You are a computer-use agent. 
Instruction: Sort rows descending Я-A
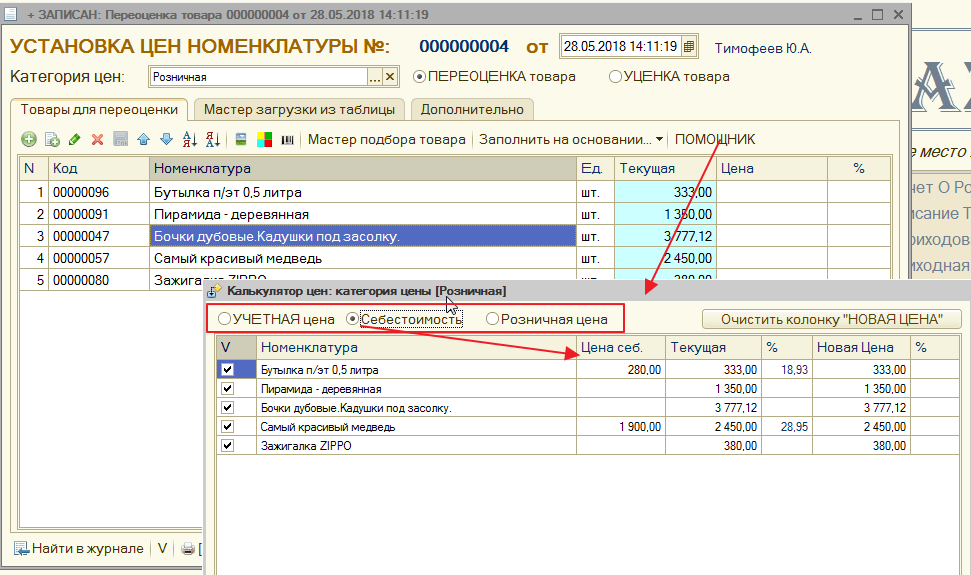(212, 139)
